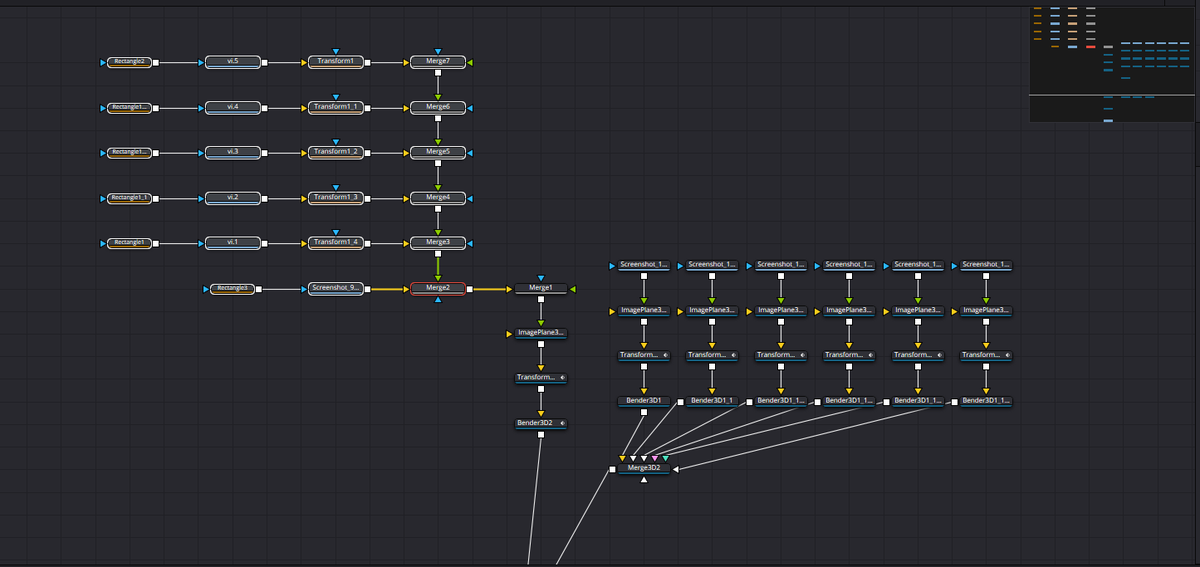The width and height of the screenshot is (1200, 567).
Task: Select the Transform1_2 node
Action: 335,152
